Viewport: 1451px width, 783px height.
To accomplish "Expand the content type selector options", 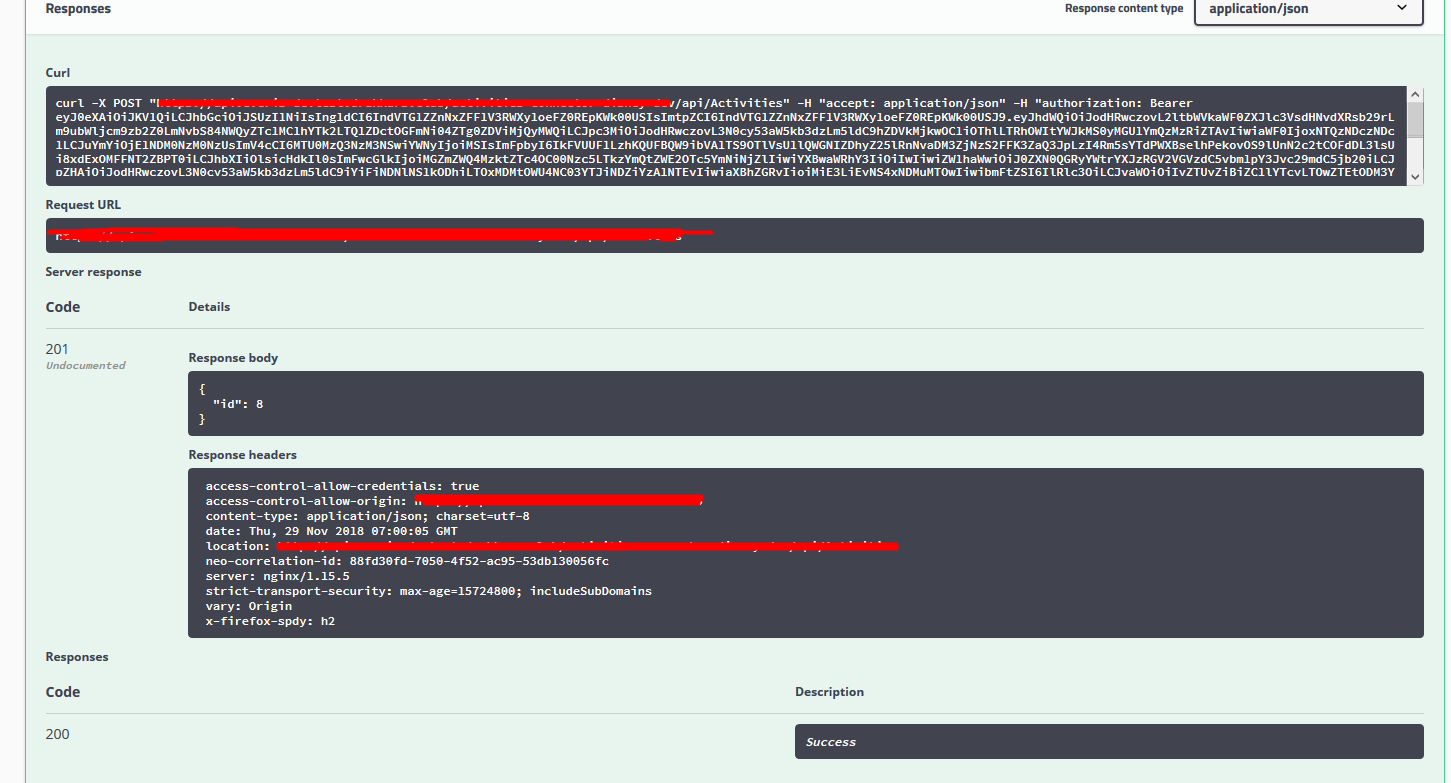I will 1307,9.
